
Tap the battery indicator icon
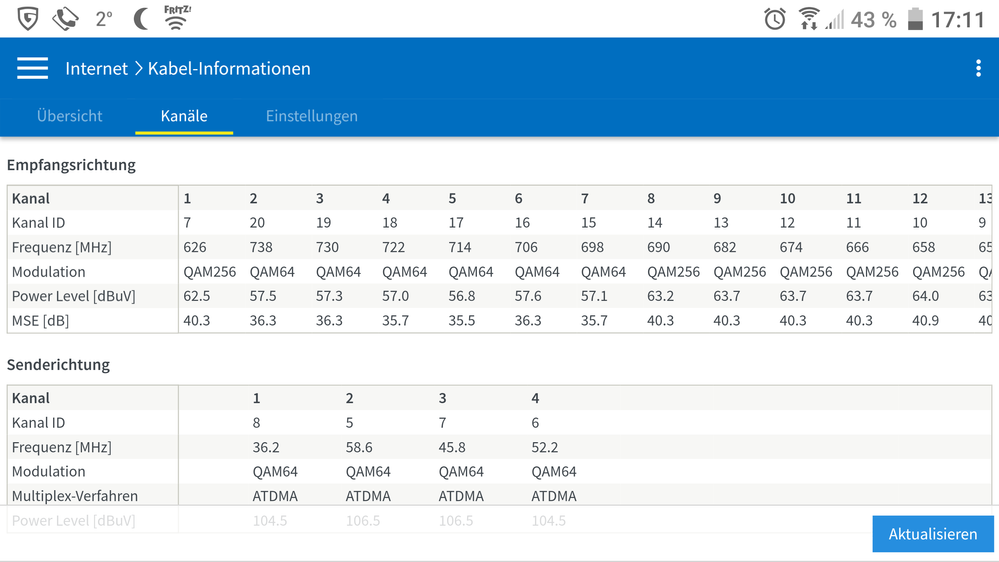915,18
